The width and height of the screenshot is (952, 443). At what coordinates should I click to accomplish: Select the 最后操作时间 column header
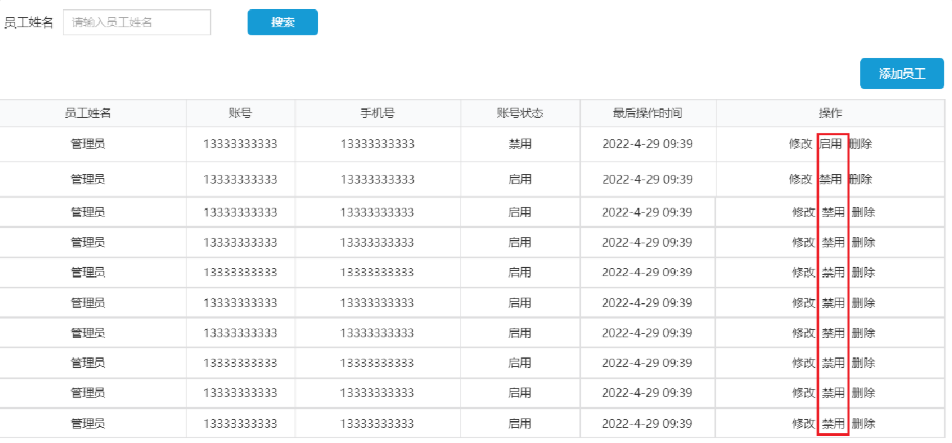pos(647,113)
